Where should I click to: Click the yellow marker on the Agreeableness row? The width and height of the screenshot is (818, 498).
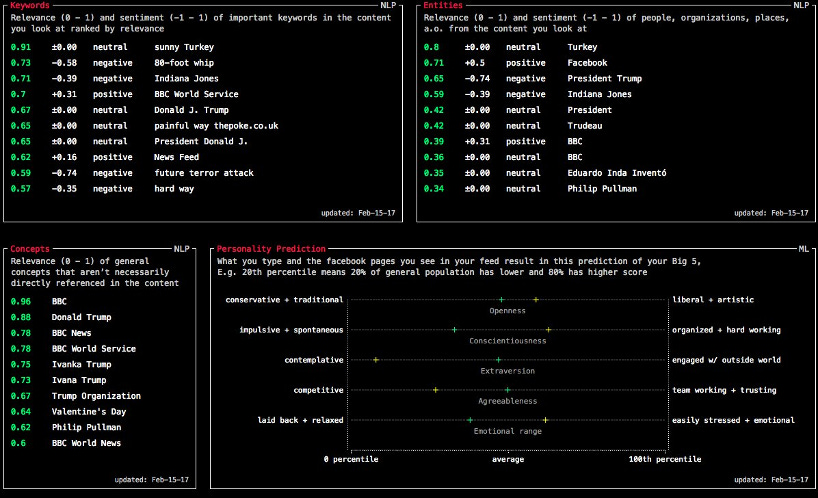(x=435, y=390)
